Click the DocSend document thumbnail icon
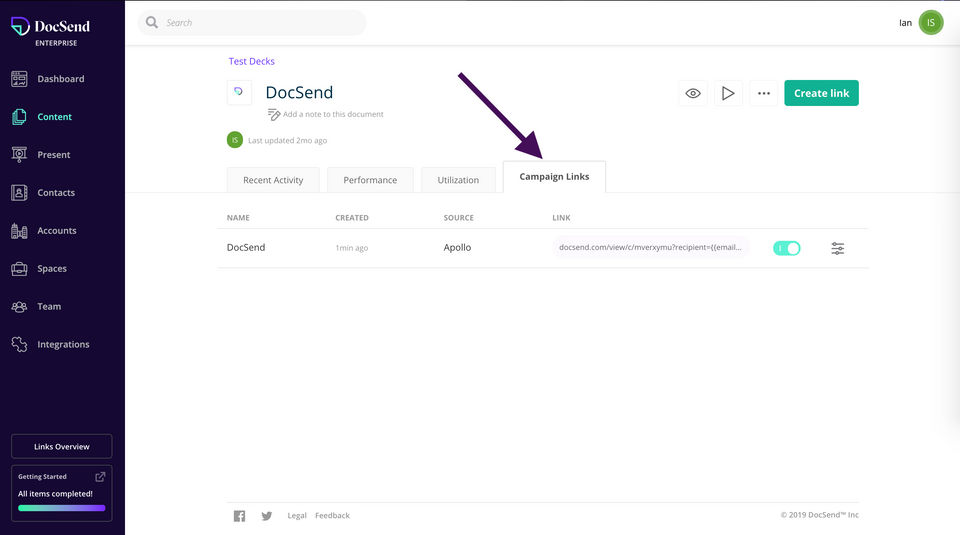The image size is (960, 535). [x=239, y=92]
